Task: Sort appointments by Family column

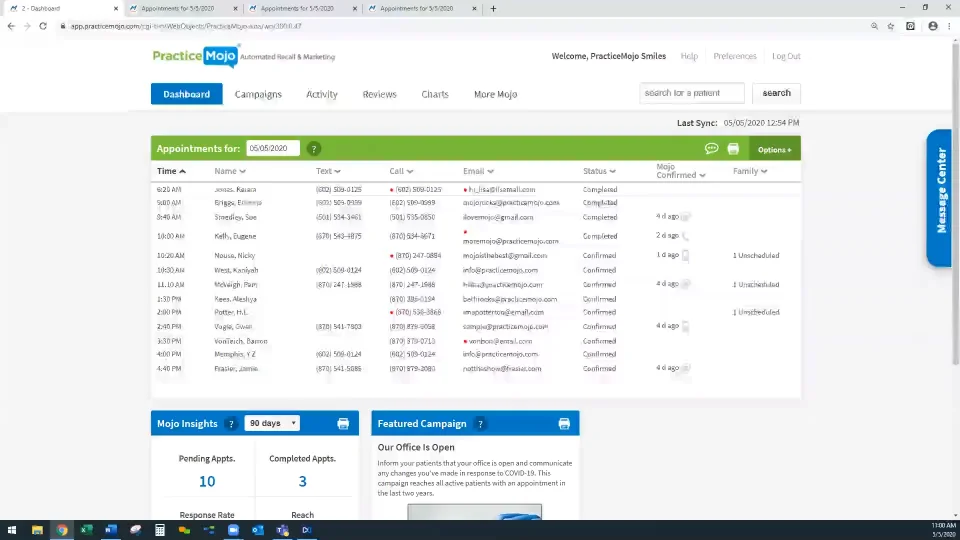Action: [750, 171]
